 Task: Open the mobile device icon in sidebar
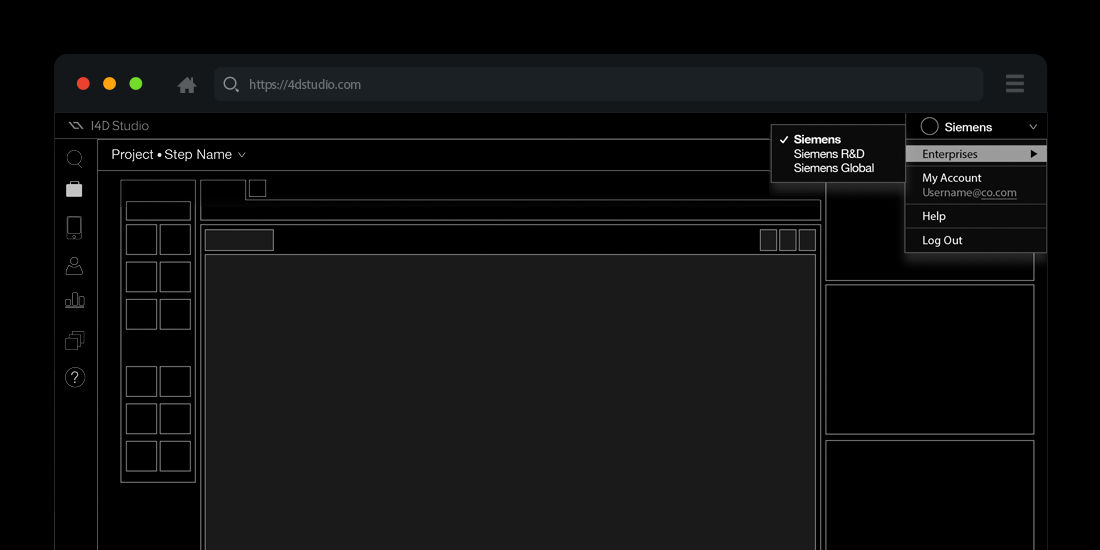point(74,228)
